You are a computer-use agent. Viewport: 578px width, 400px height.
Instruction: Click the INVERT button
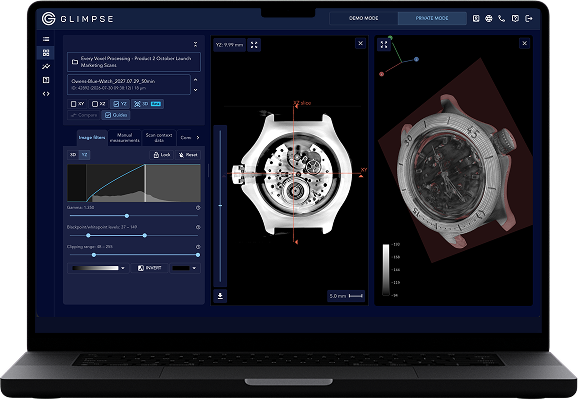click(150, 268)
